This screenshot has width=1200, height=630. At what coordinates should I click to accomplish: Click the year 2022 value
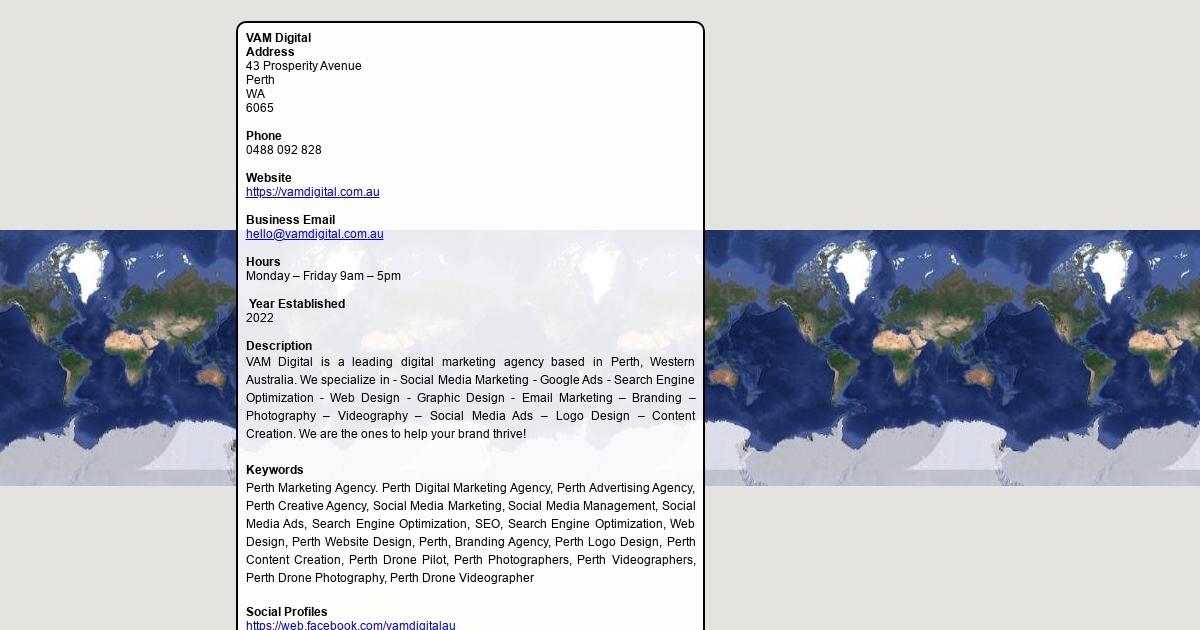tap(259, 318)
